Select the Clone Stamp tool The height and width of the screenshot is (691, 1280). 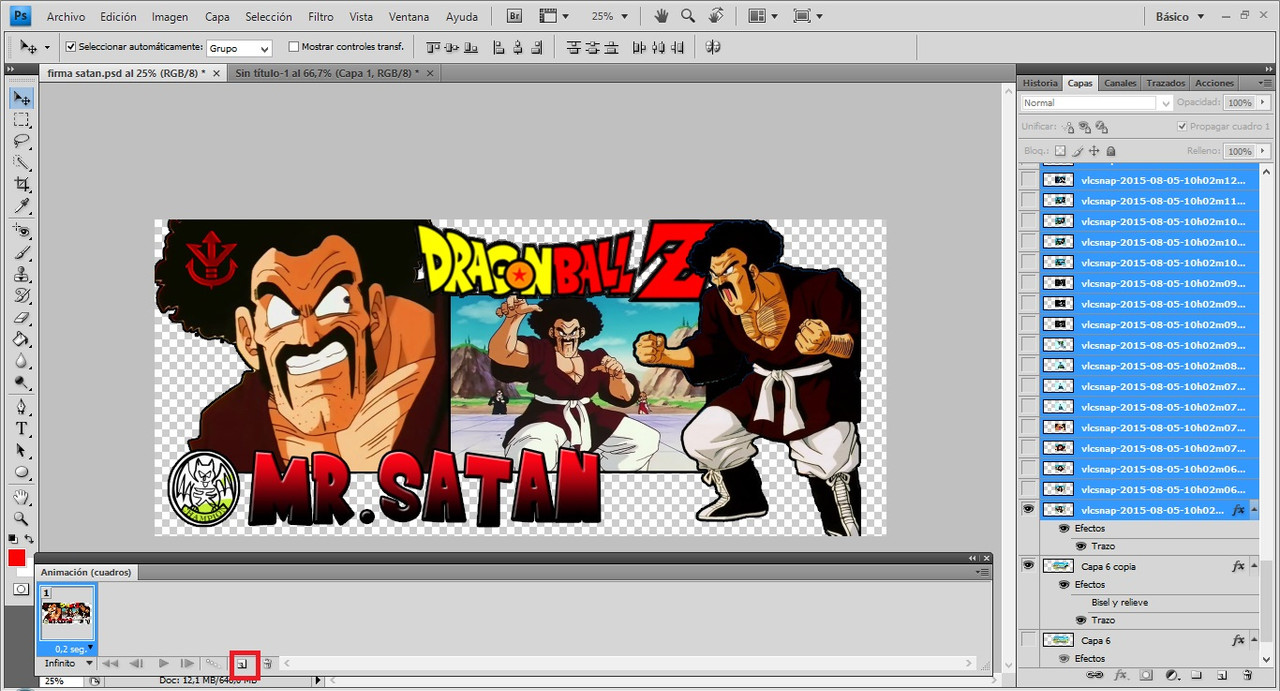[x=21, y=274]
